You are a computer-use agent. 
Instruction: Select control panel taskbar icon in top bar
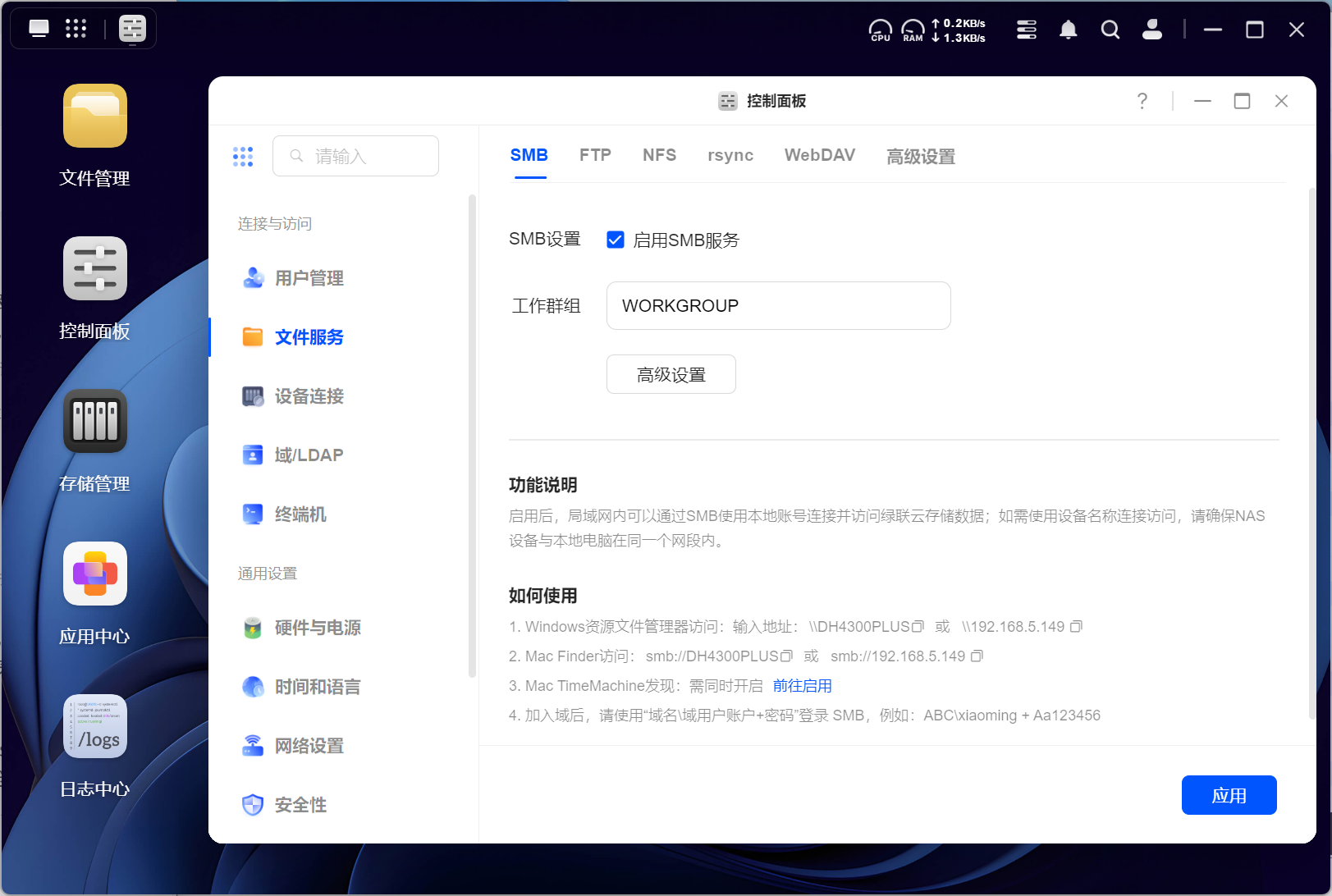pos(132,29)
